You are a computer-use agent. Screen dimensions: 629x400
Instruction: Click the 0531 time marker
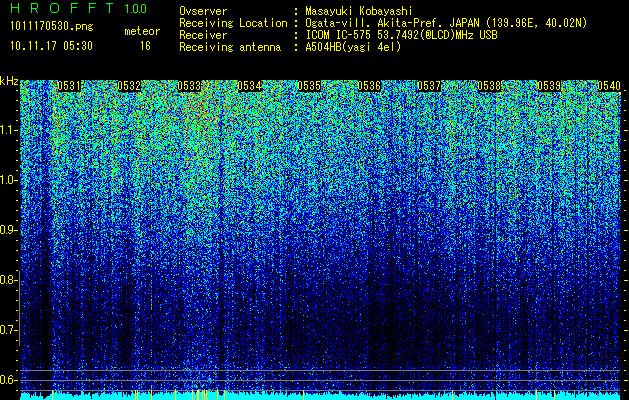click(69, 86)
